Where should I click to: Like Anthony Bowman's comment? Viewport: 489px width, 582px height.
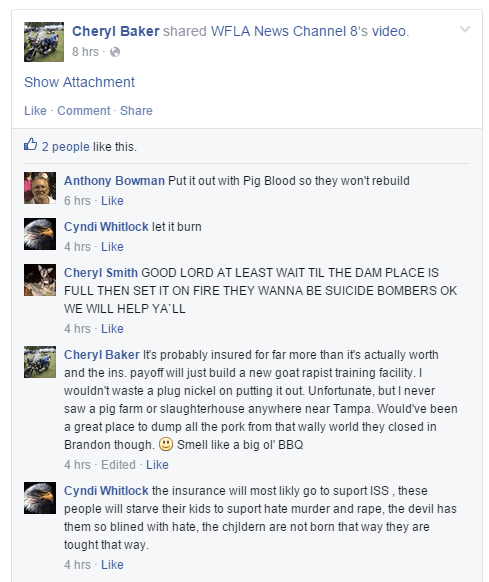(112, 201)
